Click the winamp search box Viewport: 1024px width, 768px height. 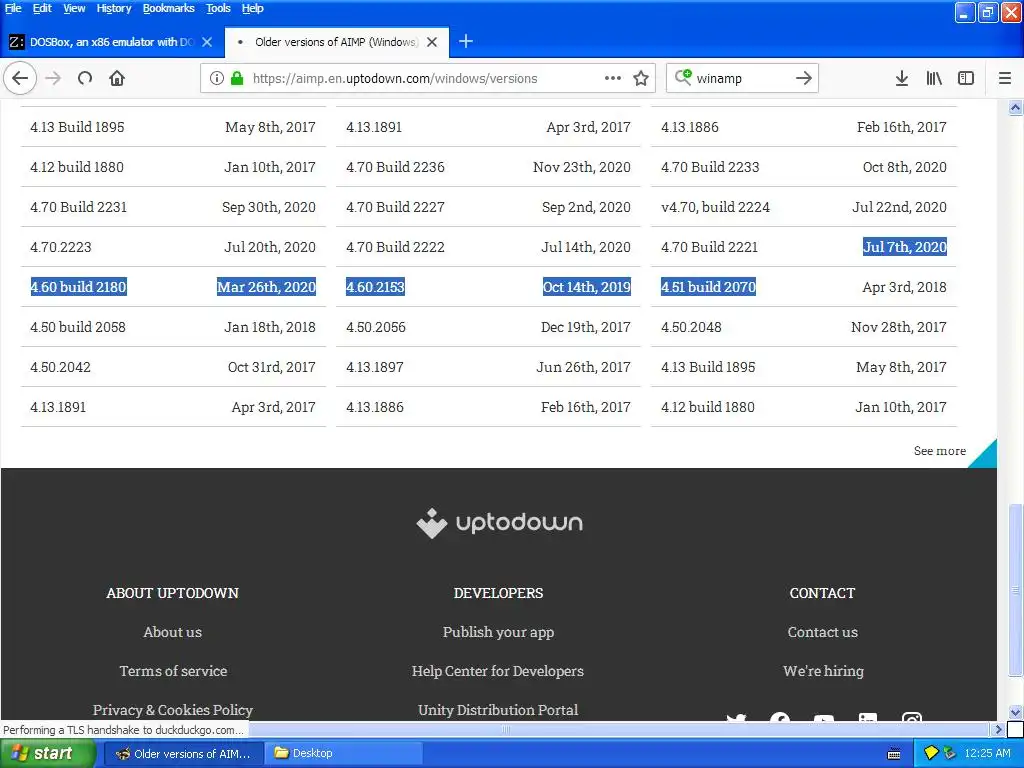(742, 78)
